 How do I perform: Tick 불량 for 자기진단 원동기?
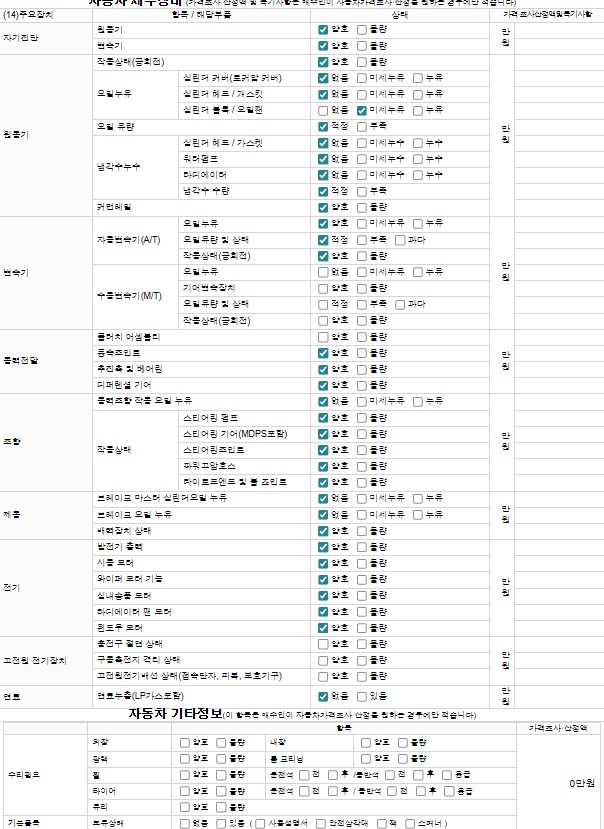pyautogui.click(x=362, y=30)
